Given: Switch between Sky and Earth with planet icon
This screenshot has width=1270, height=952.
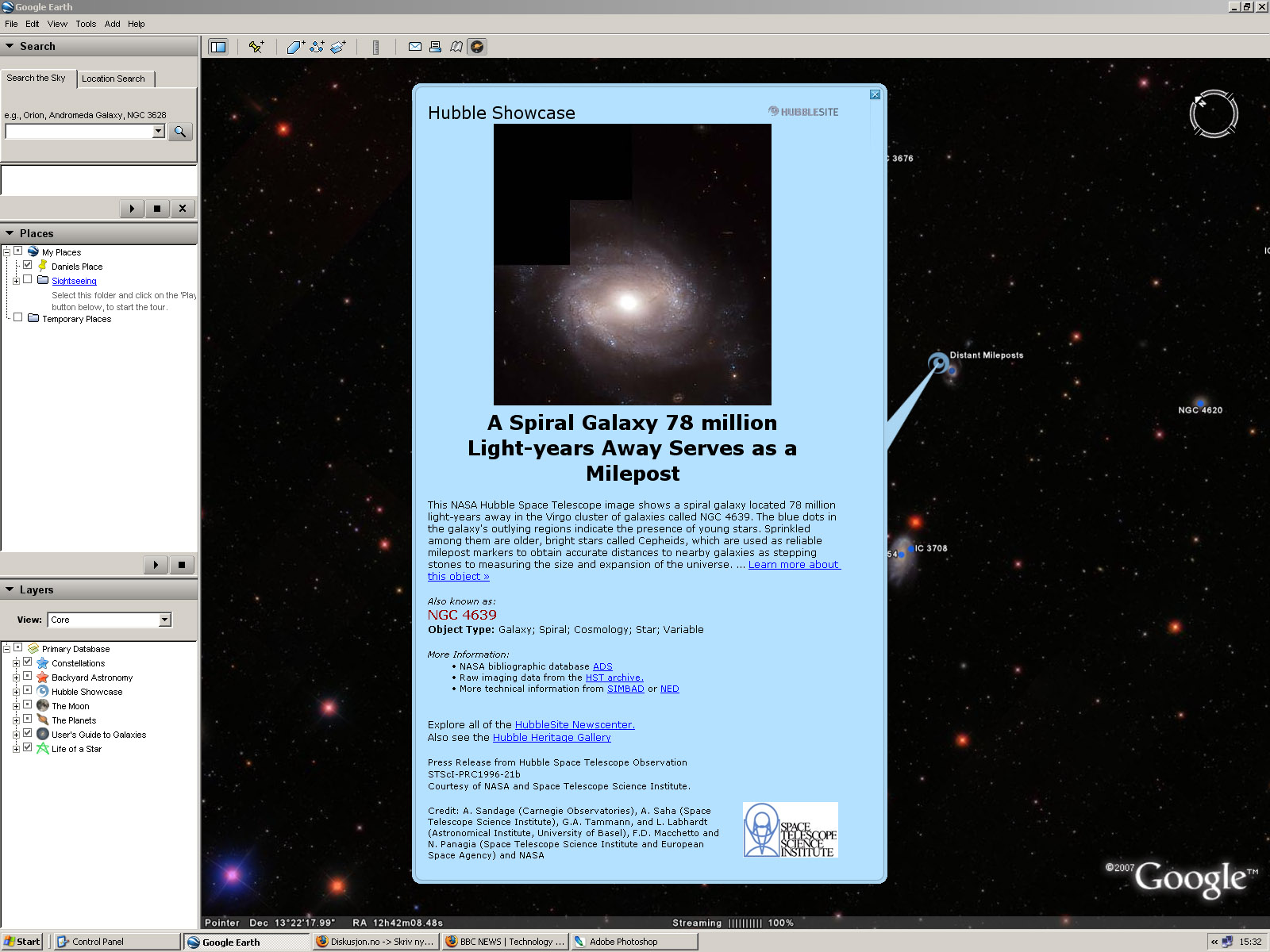Looking at the screenshot, I should pyautogui.click(x=477, y=47).
